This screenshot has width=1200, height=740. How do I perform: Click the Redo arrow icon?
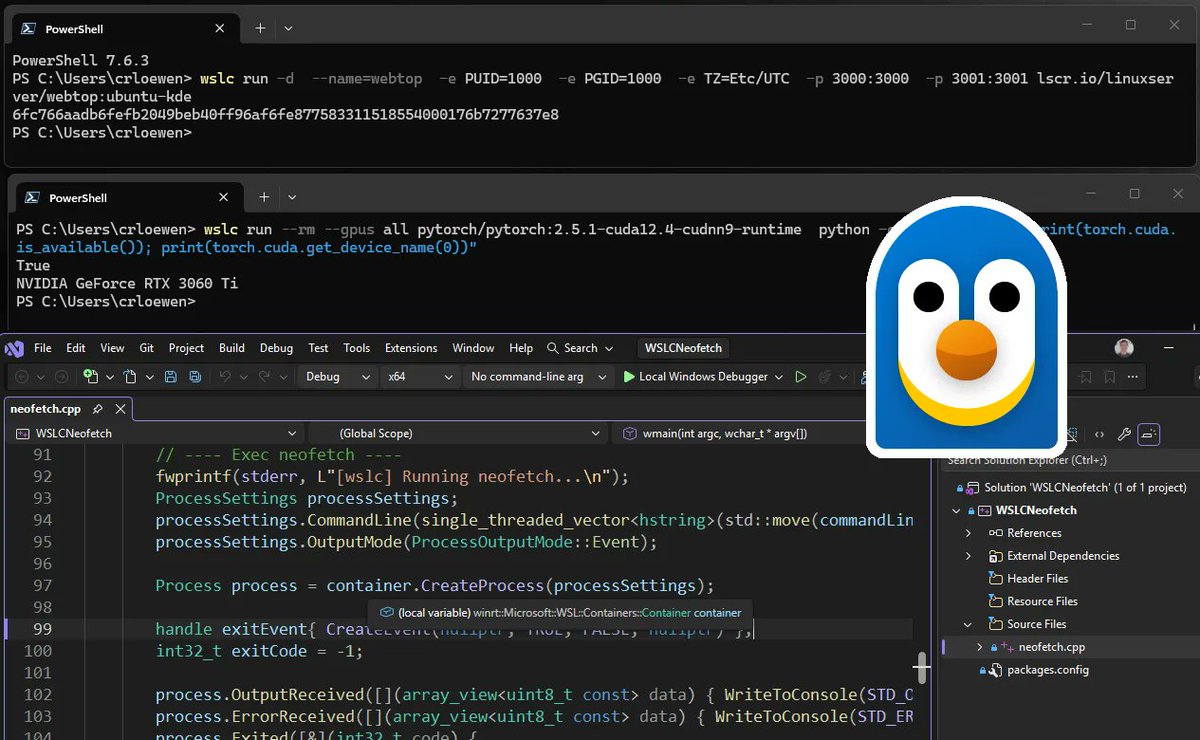click(x=266, y=377)
